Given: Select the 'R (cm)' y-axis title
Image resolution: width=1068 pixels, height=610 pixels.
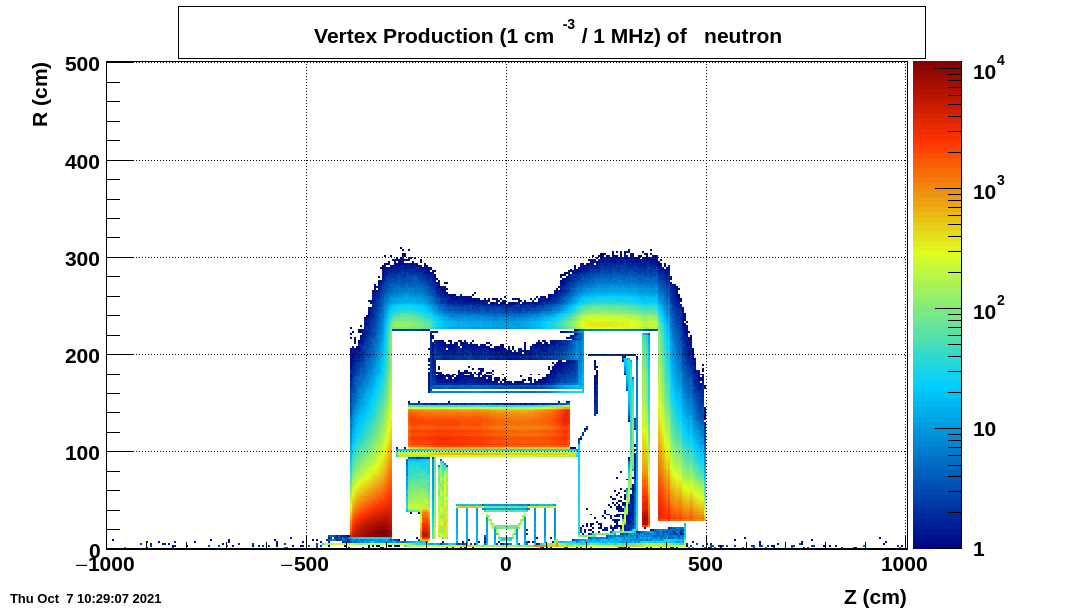Looking at the screenshot, I should pyautogui.click(x=40, y=95).
